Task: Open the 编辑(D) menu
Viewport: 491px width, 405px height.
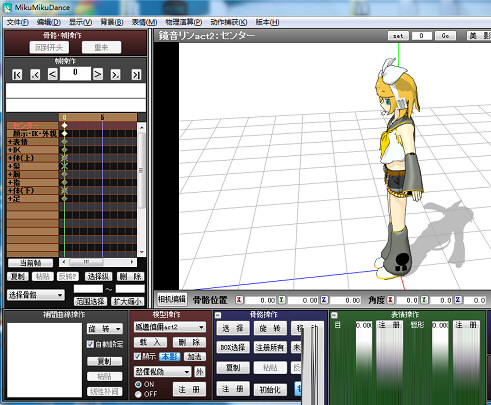Action: [49, 22]
